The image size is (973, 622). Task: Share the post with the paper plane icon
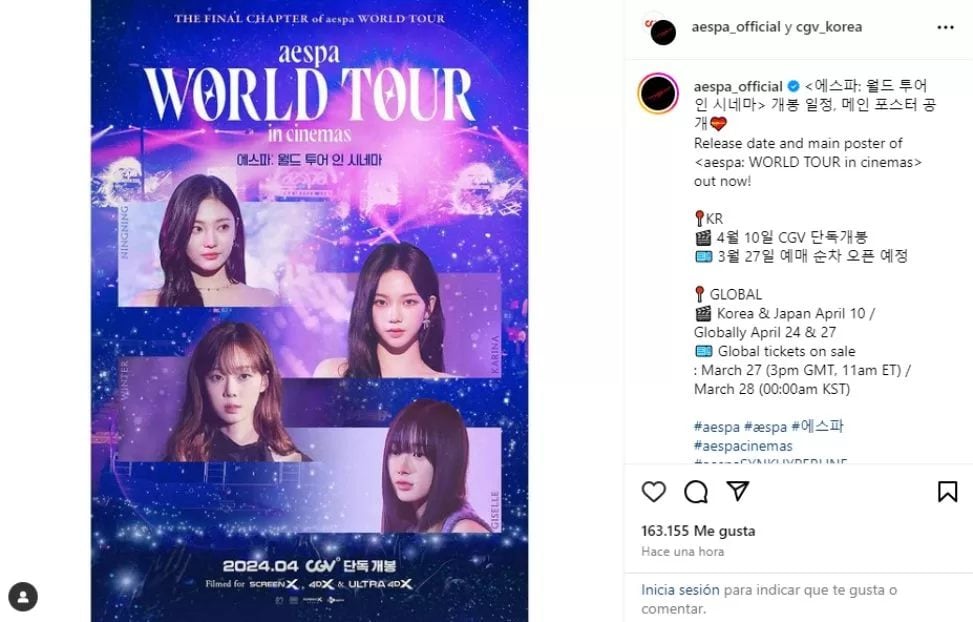point(738,491)
